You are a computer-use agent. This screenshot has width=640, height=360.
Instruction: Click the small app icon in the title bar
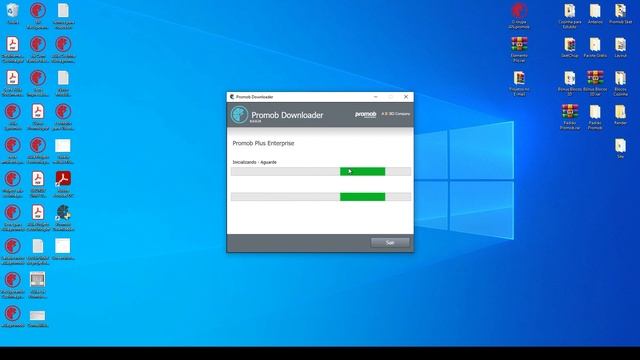[x=232, y=97]
